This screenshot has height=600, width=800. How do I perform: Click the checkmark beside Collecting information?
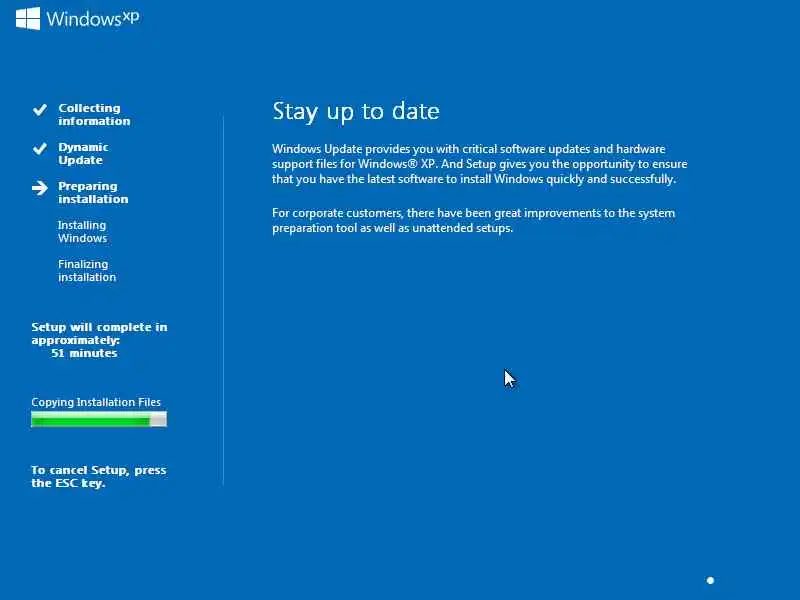click(x=40, y=109)
